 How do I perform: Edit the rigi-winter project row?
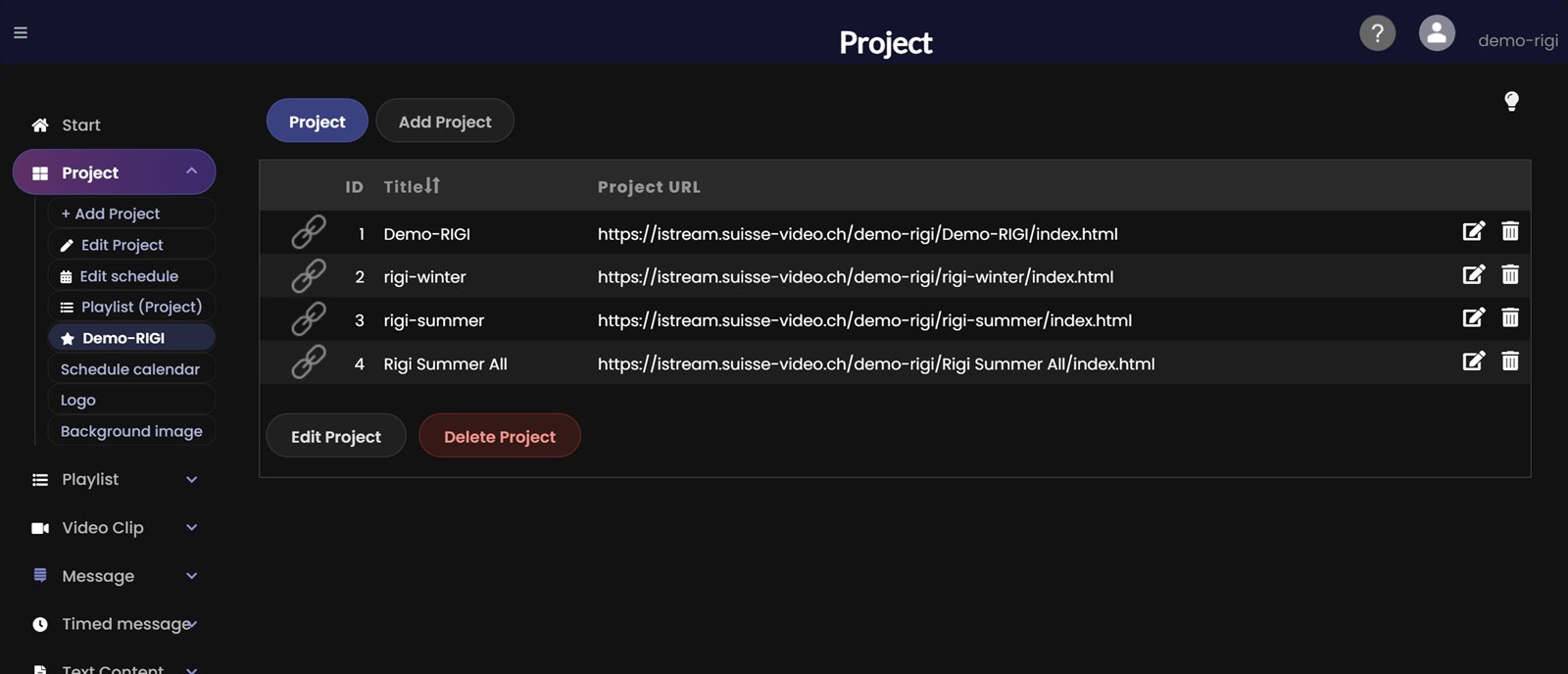click(1473, 274)
